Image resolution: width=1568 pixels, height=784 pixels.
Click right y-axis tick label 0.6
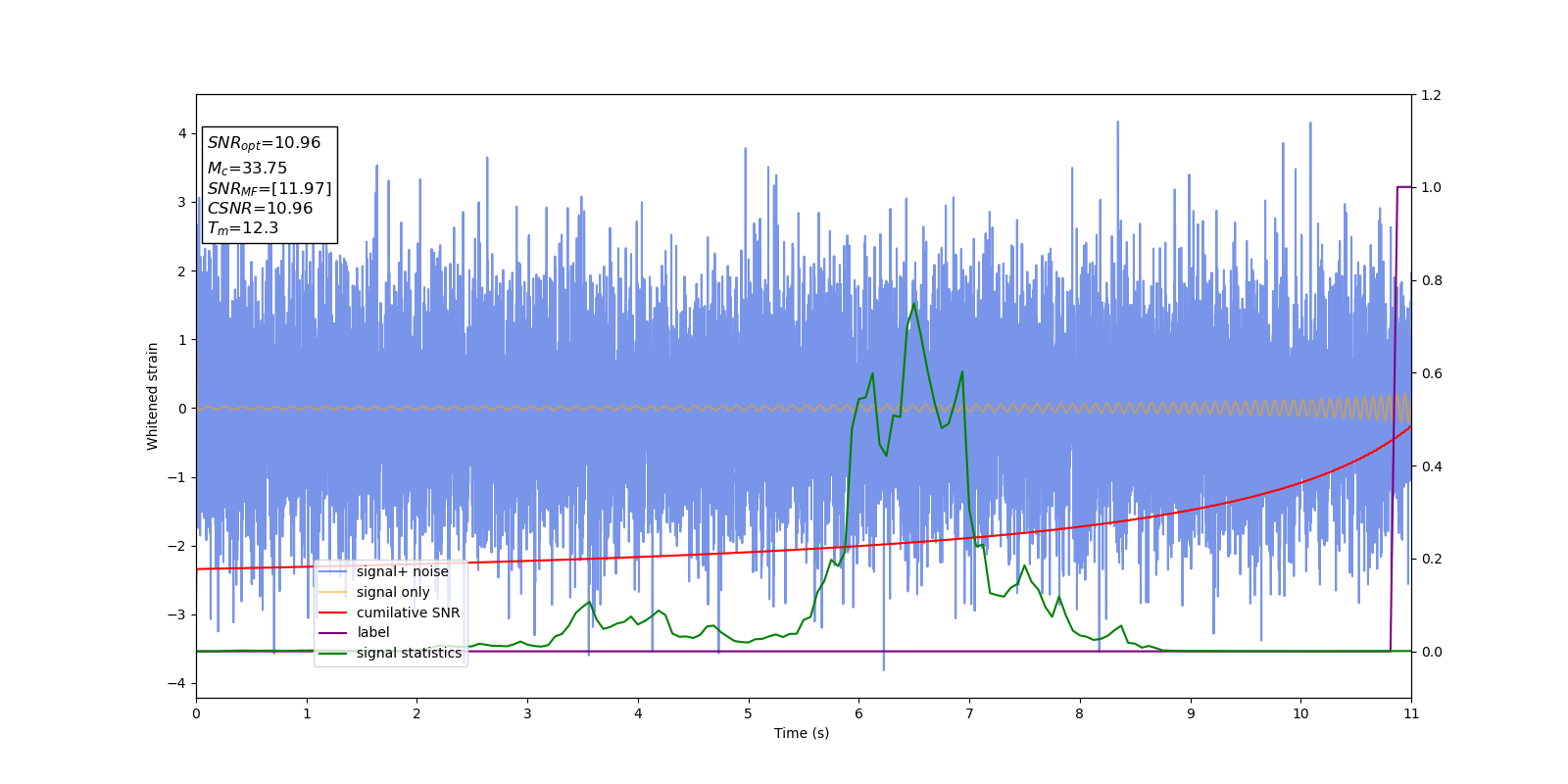pyautogui.click(x=1431, y=373)
